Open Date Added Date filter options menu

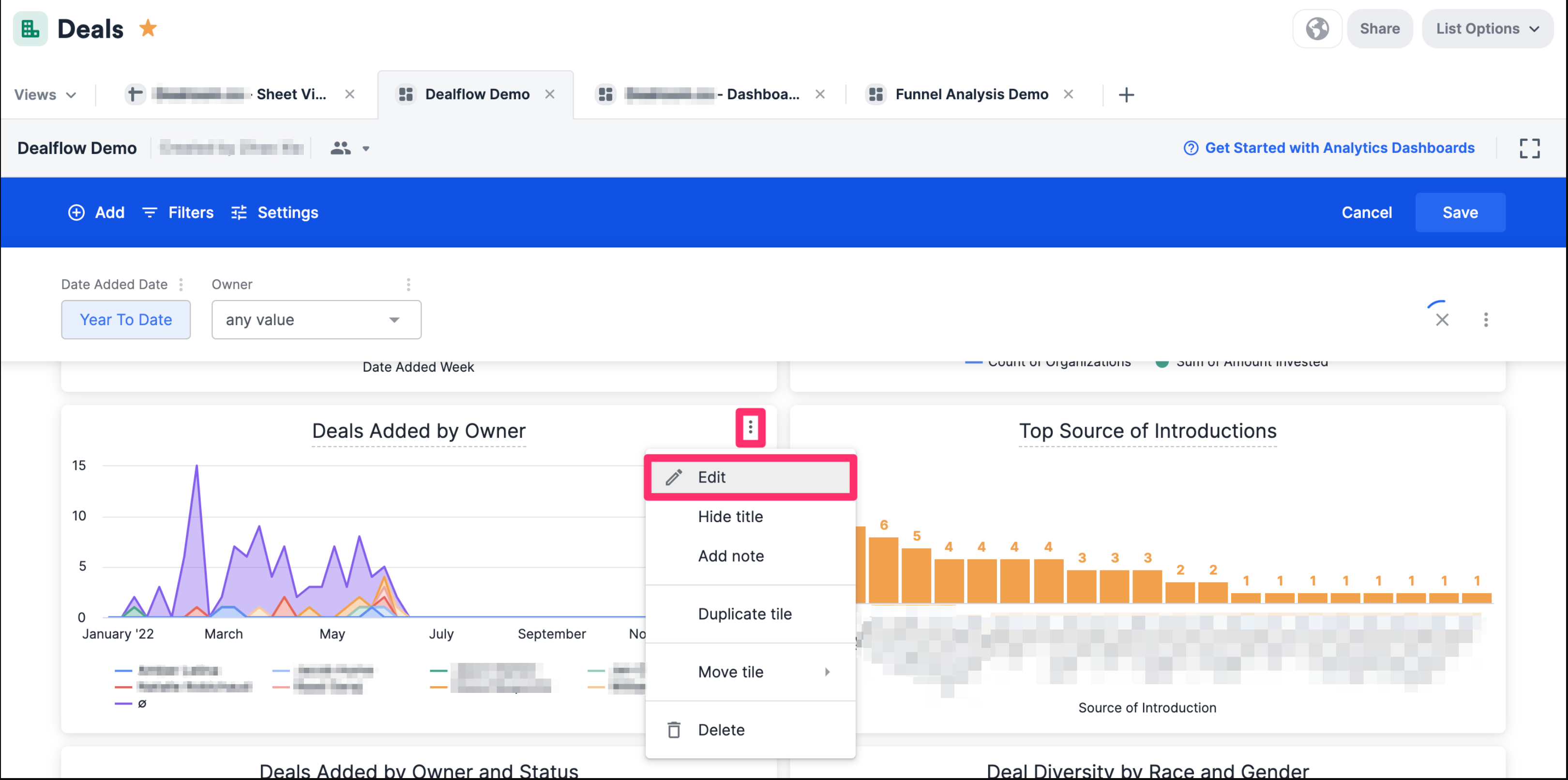point(181,284)
